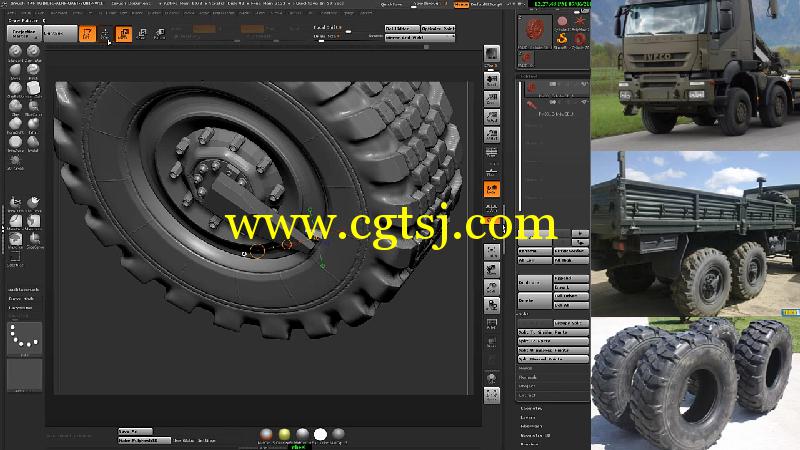This screenshot has width=800, height=450.
Task: Expand the Merge section
Action: [x=526, y=368]
